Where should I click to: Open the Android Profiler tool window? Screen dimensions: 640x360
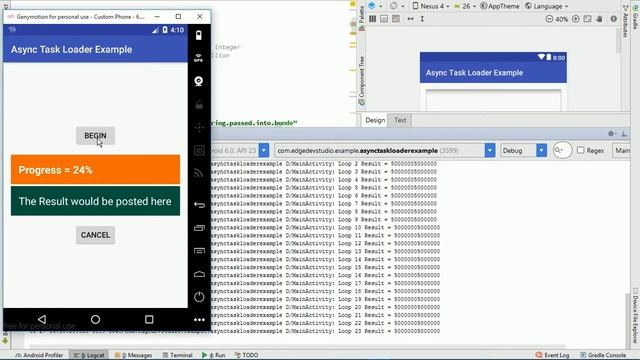(39, 355)
